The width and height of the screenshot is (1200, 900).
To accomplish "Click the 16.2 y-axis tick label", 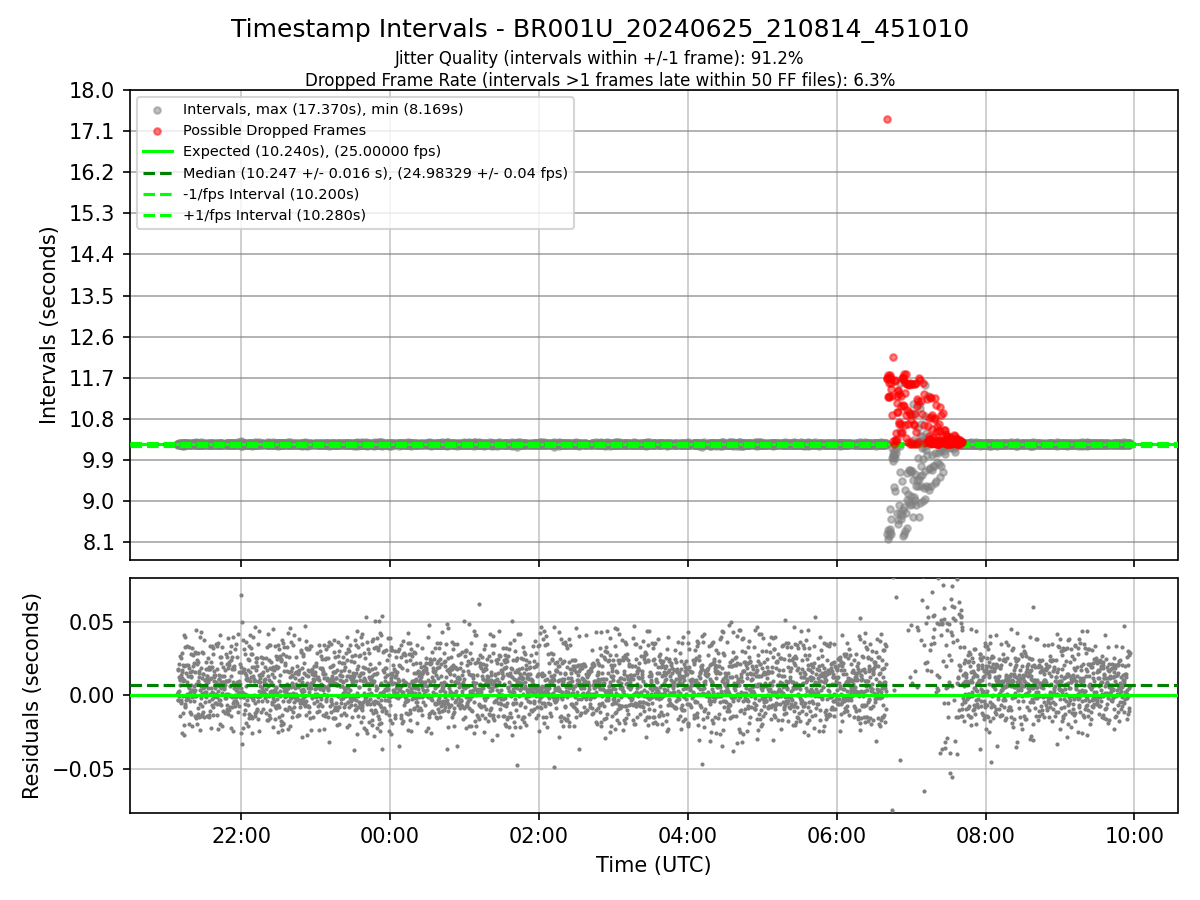I will [x=94, y=172].
